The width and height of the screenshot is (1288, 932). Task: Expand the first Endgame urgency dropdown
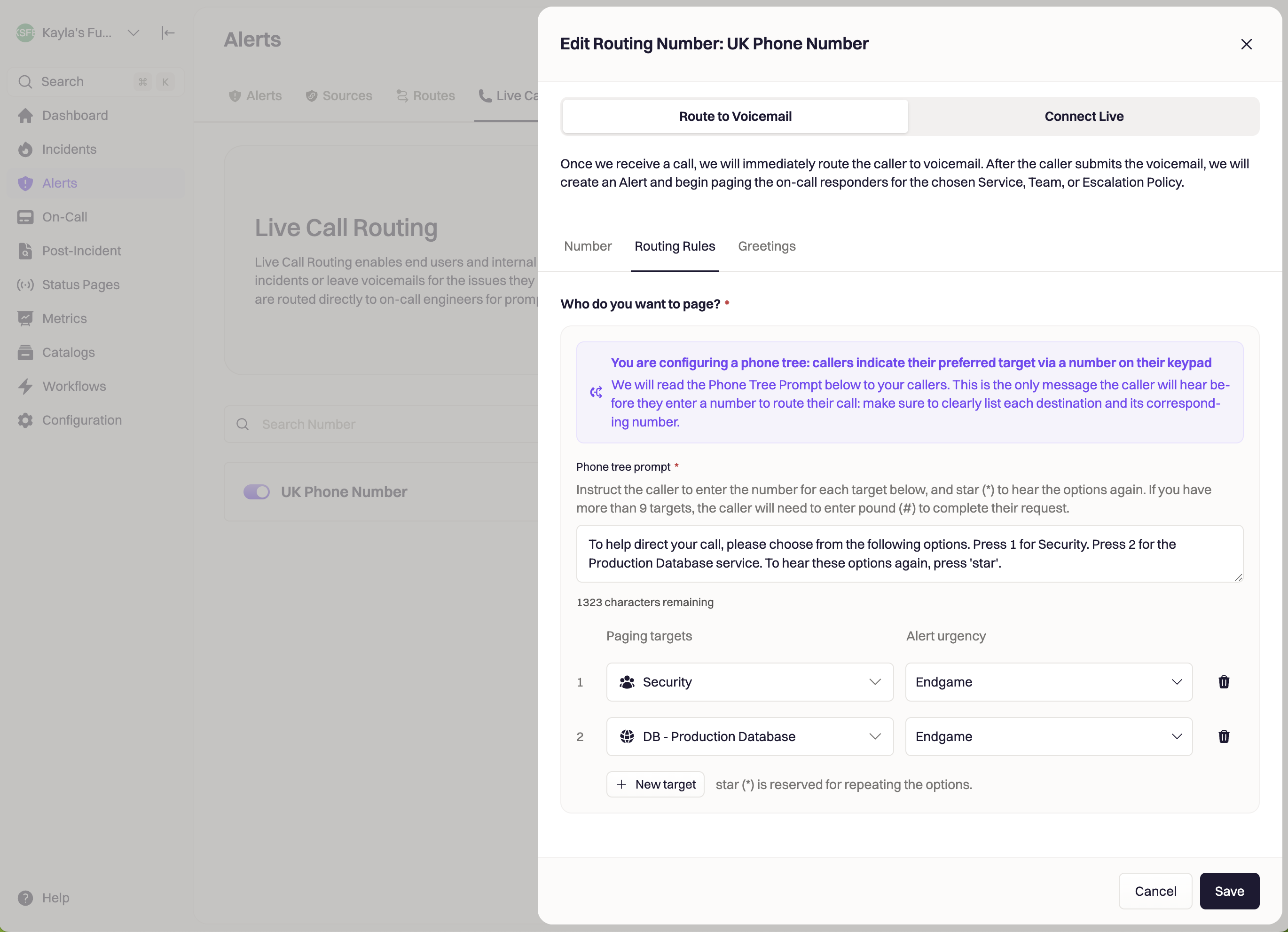click(x=1048, y=681)
